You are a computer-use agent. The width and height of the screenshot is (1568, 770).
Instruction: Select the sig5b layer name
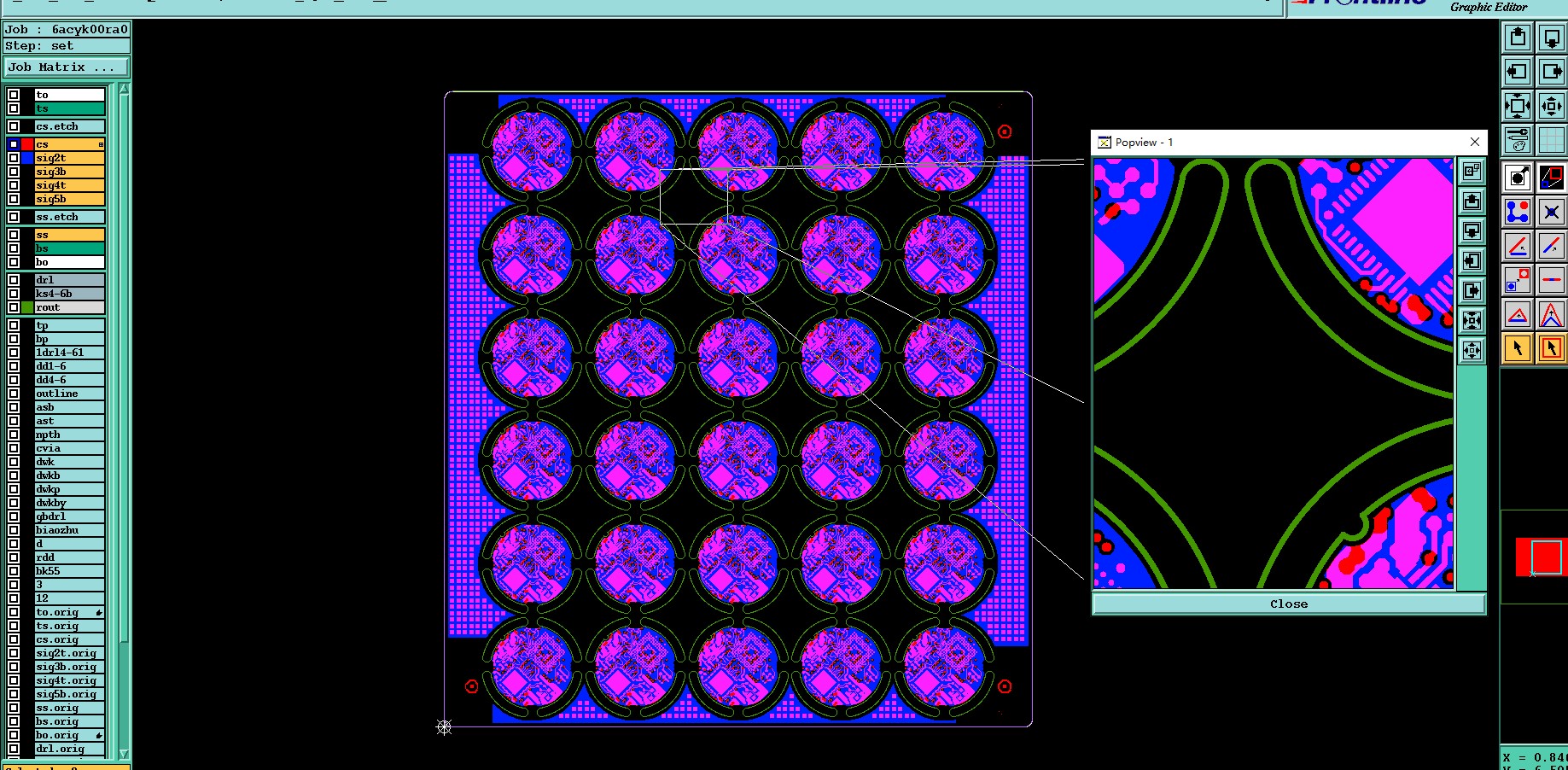click(69, 199)
